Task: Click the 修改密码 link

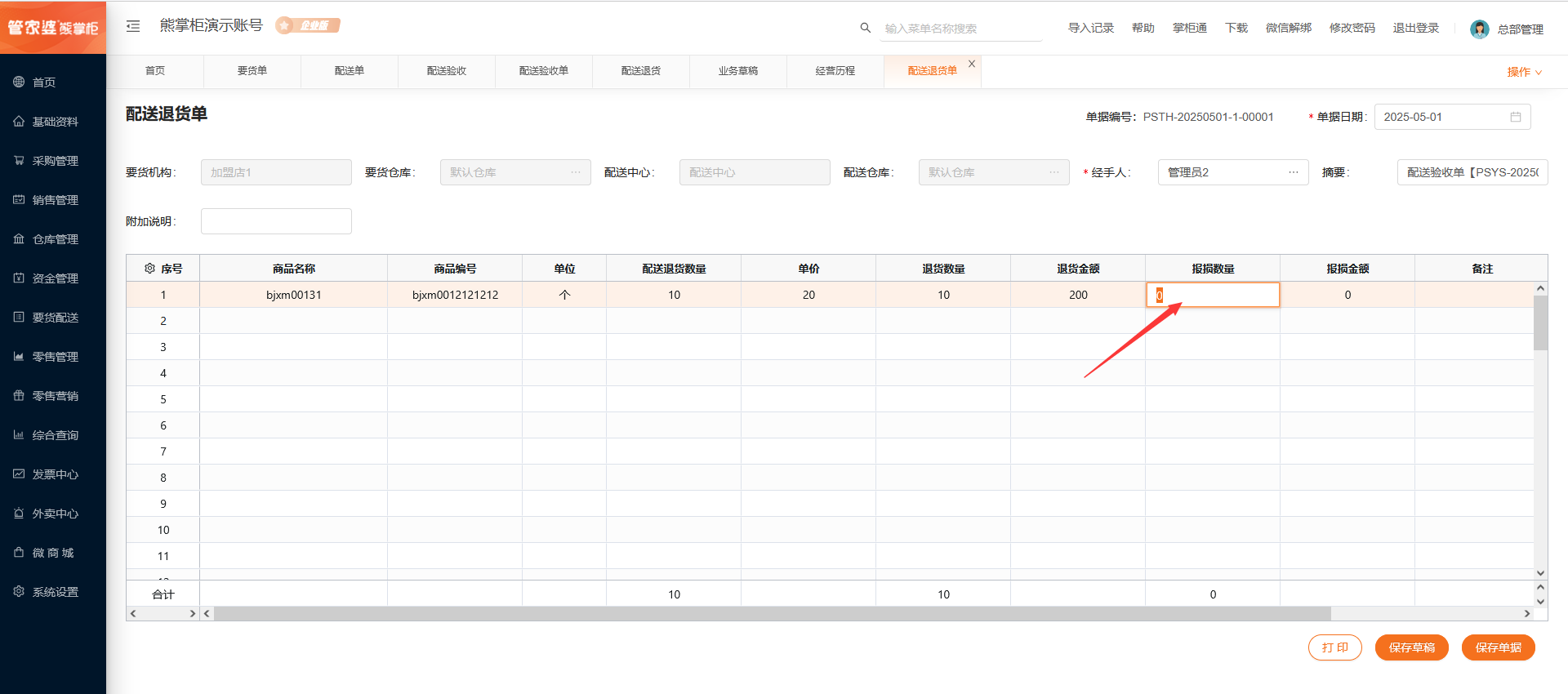Action: coord(1352,28)
